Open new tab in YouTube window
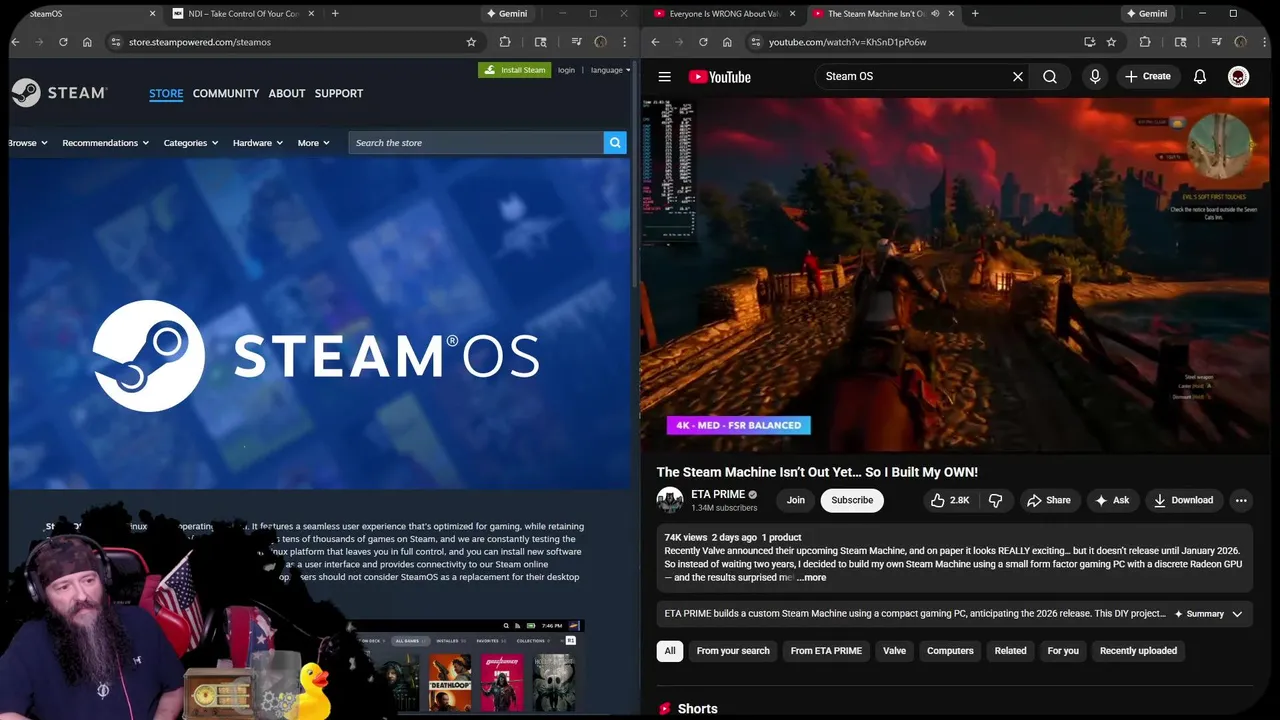This screenshot has height=720, width=1280. click(x=975, y=13)
